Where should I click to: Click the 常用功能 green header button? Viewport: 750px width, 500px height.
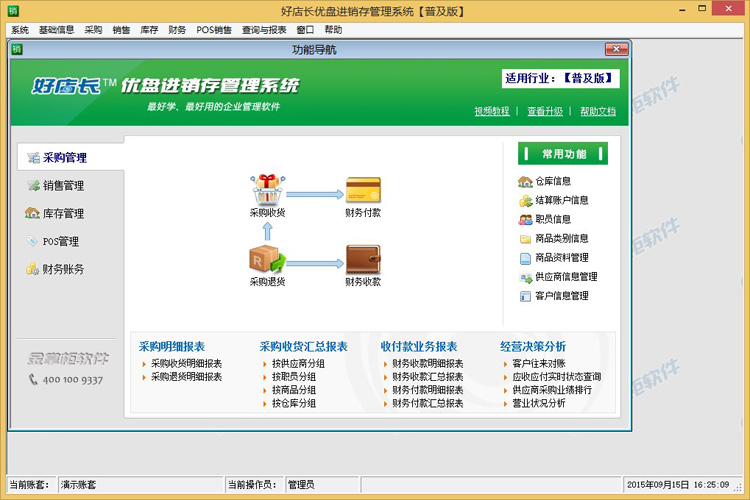(563, 154)
